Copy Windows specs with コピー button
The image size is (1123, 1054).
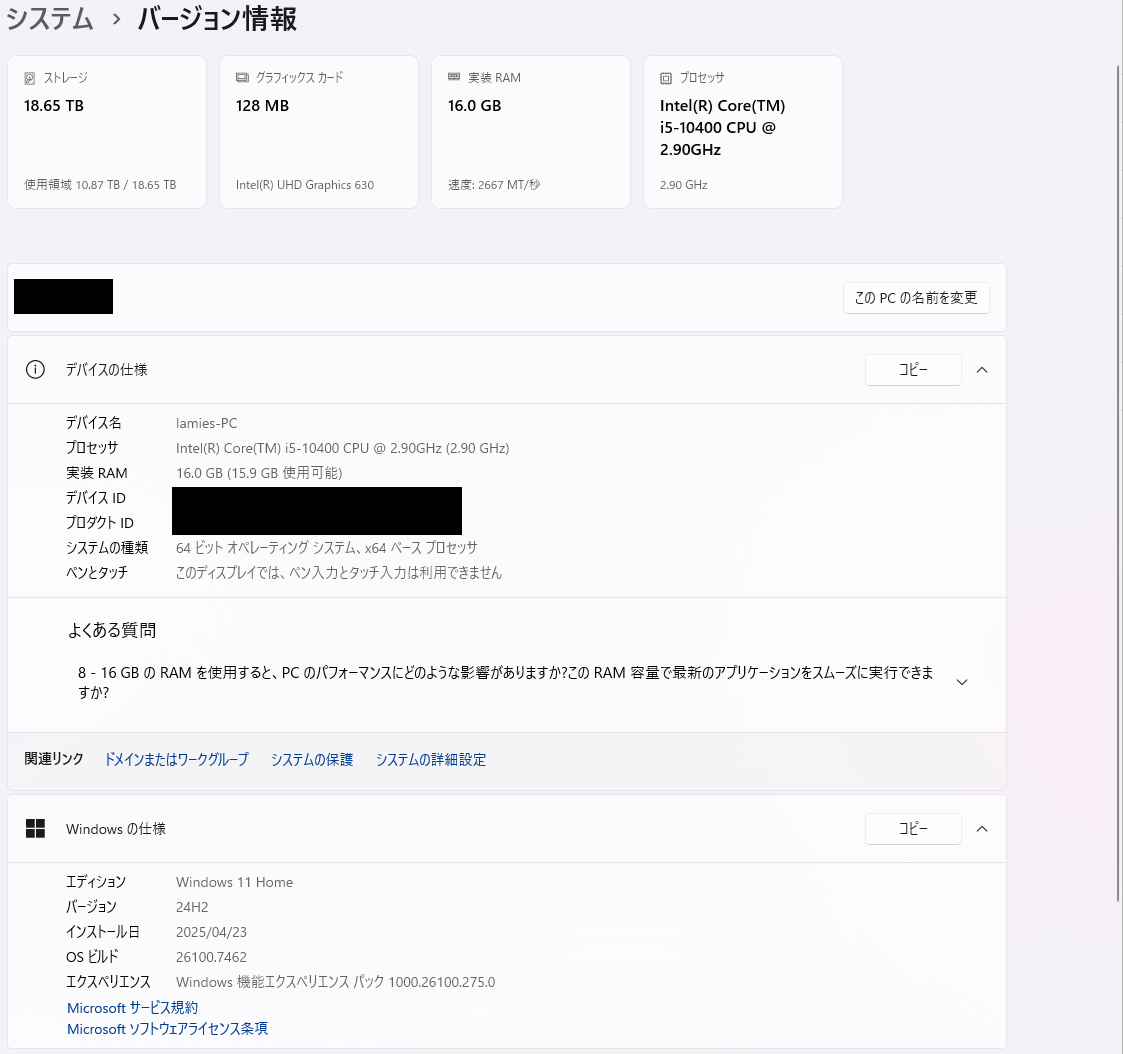(x=912, y=829)
